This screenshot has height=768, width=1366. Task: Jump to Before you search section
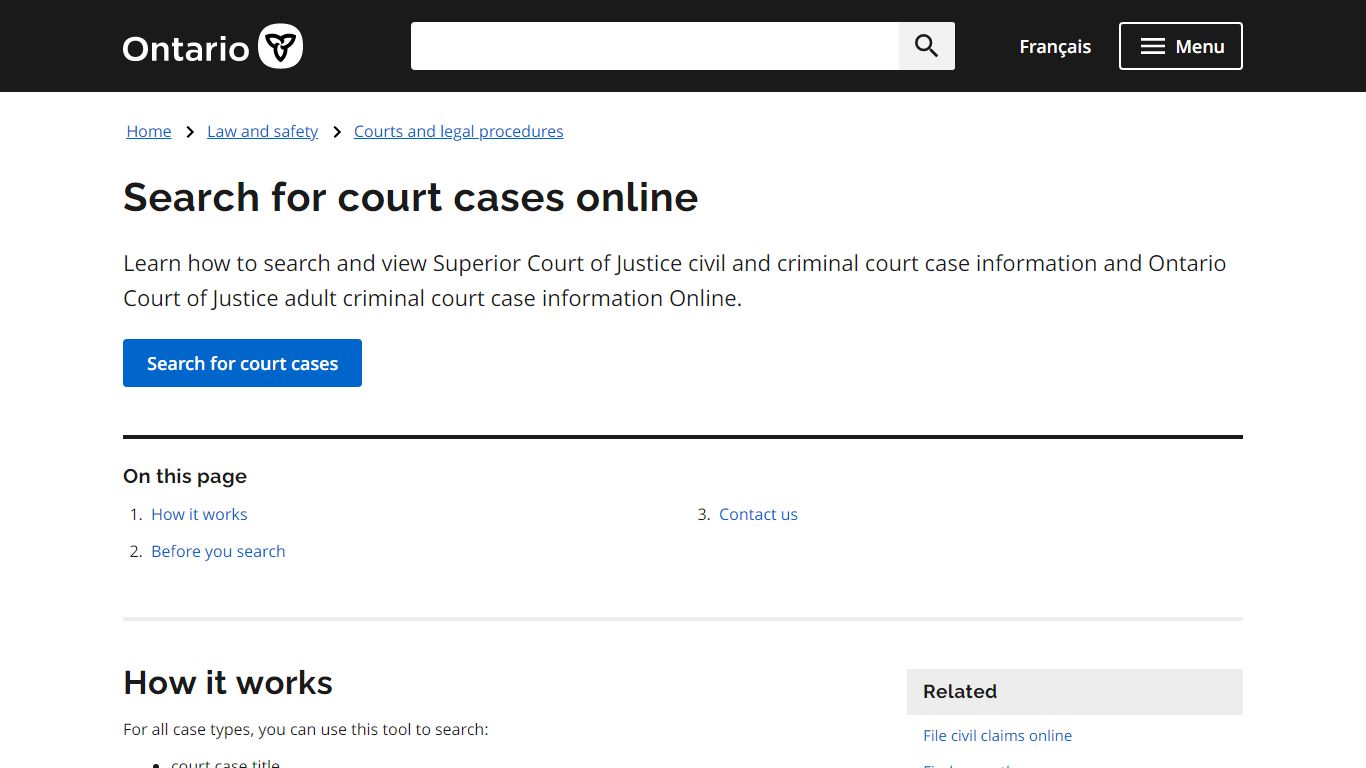coord(218,551)
